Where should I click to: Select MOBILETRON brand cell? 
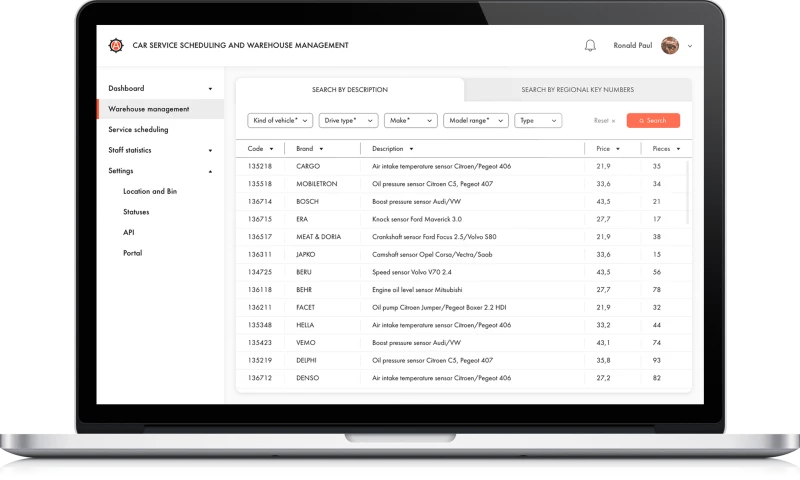[317, 184]
